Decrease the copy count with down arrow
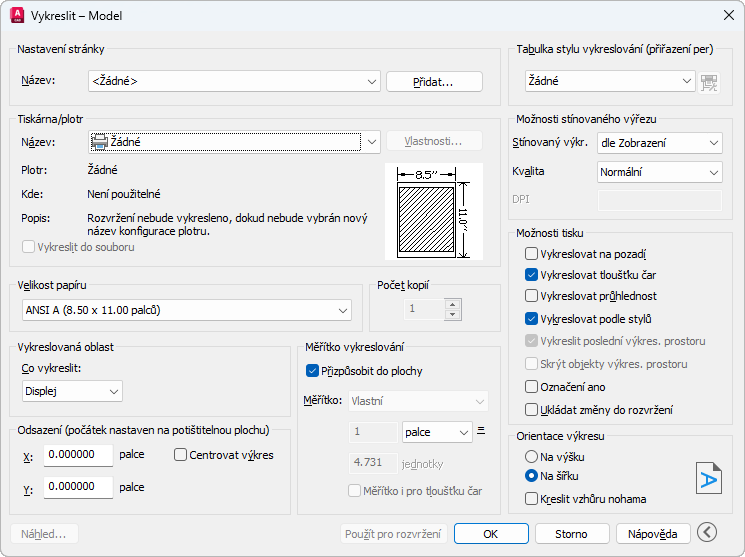The height and width of the screenshot is (557, 745). (453, 315)
